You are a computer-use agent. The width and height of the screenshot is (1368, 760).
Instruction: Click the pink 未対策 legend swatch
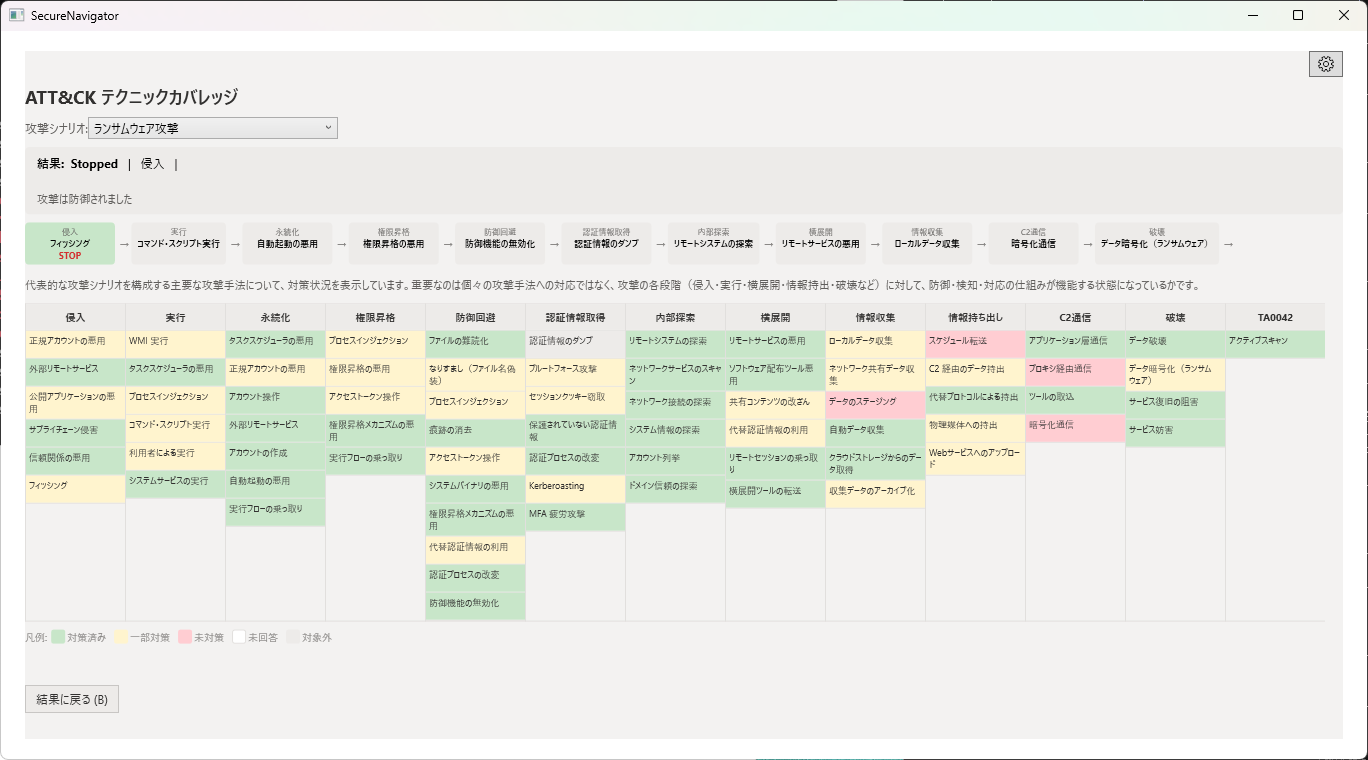pyautogui.click(x=185, y=637)
